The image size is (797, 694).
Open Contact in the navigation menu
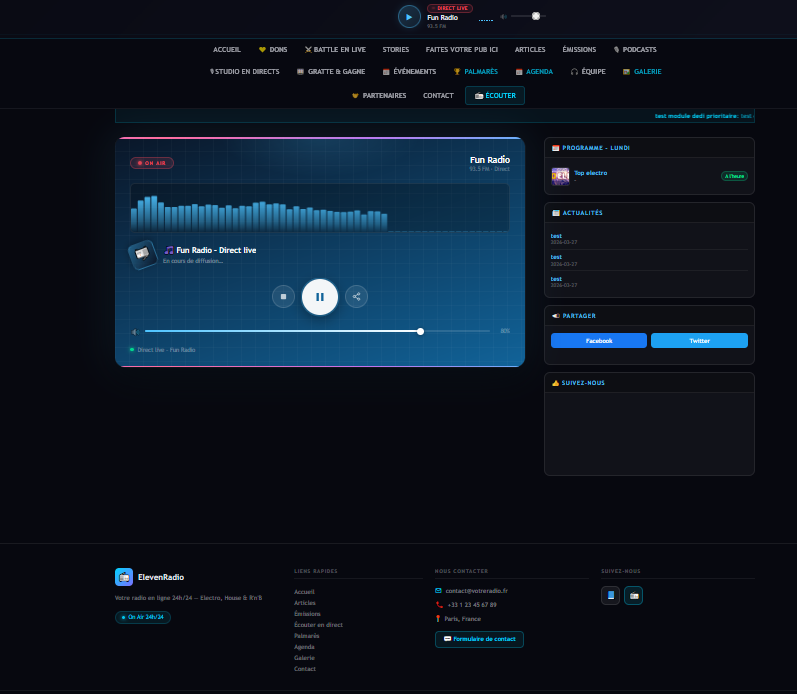[x=438, y=96]
